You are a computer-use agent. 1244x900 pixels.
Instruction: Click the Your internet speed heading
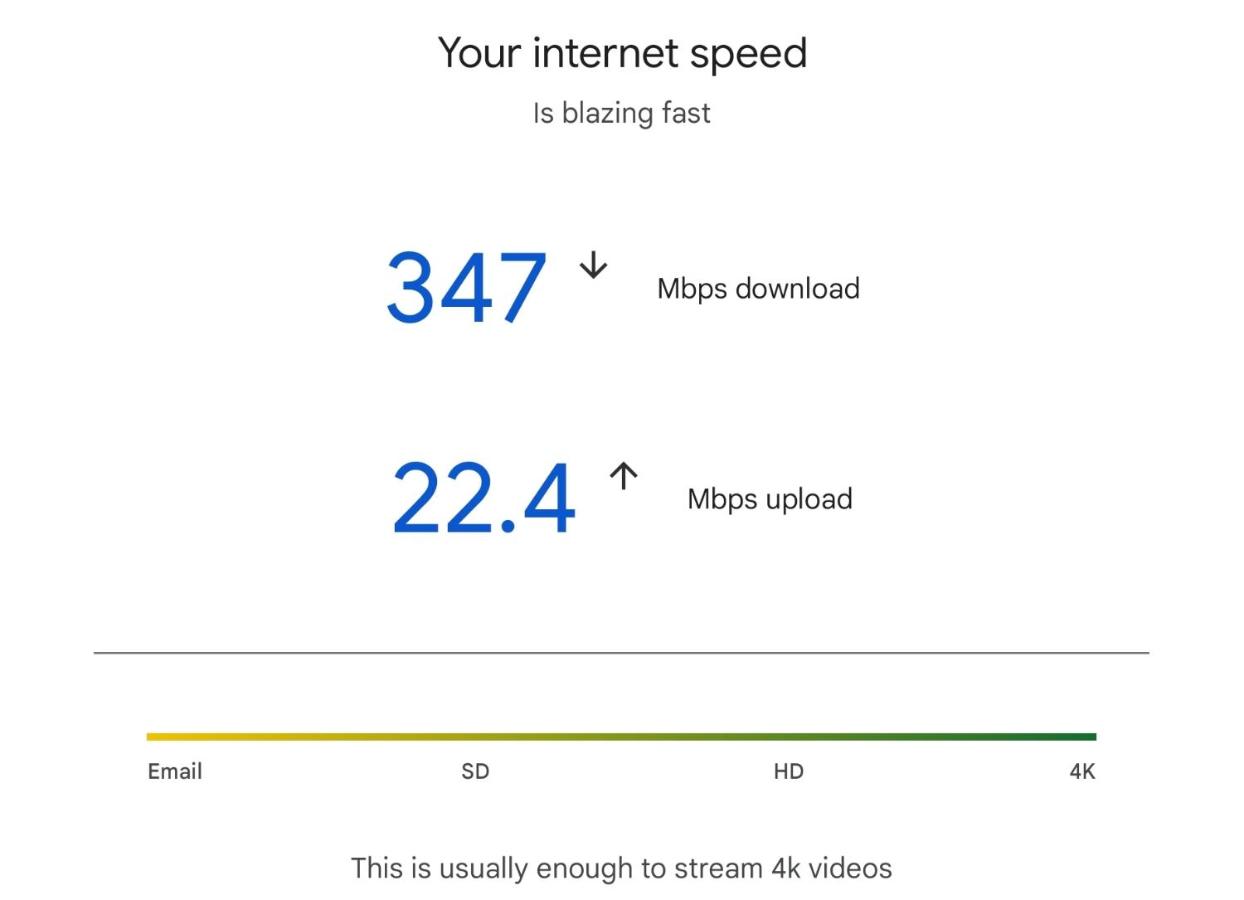tap(622, 53)
